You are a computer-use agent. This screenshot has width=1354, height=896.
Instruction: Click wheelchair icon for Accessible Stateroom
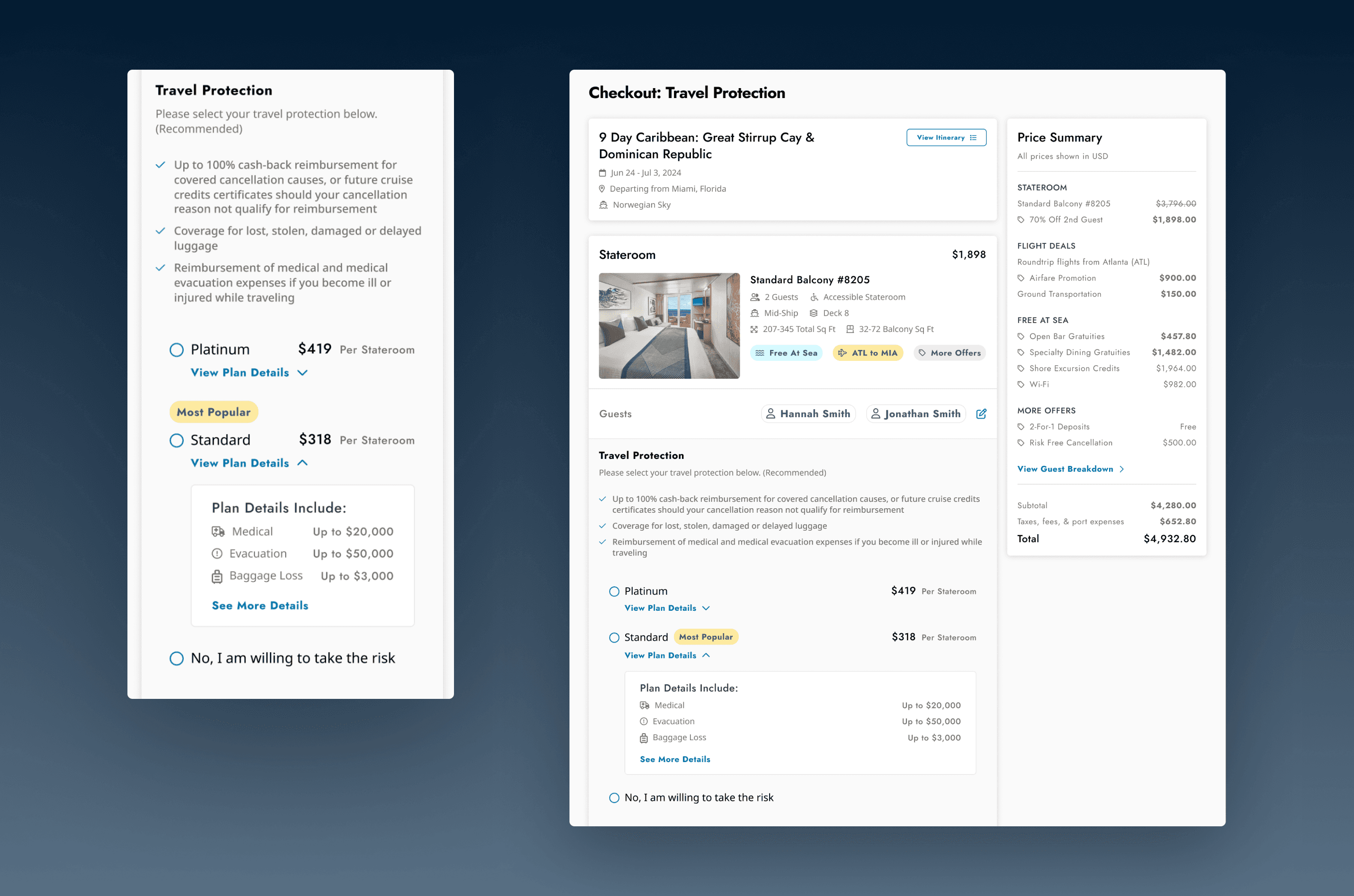tap(814, 297)
